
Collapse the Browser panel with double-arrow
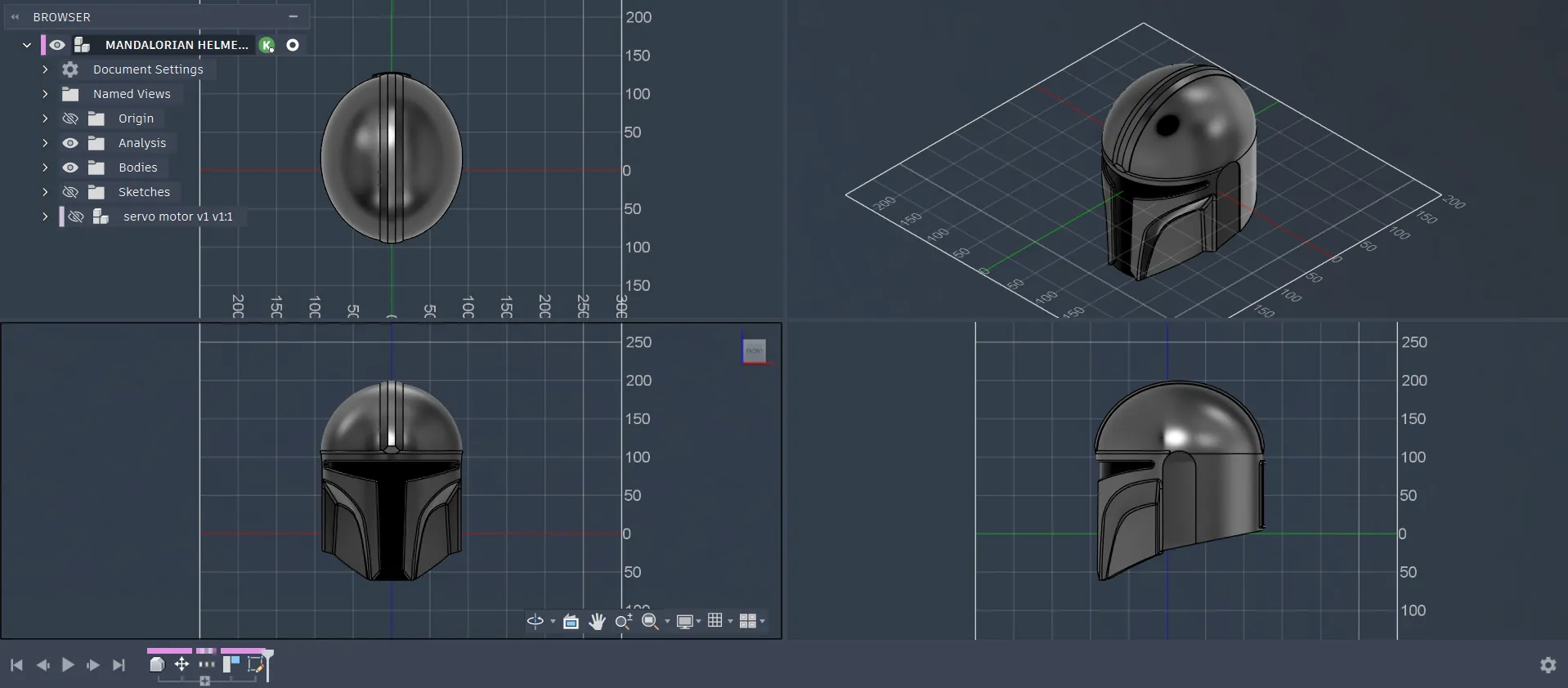pyautogui.click(x=15, y=16)
